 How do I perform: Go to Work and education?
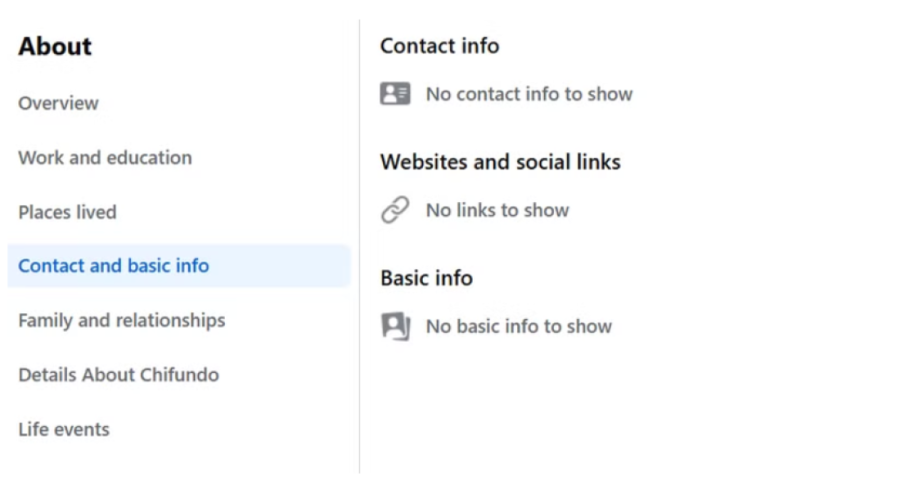point(105,157)
